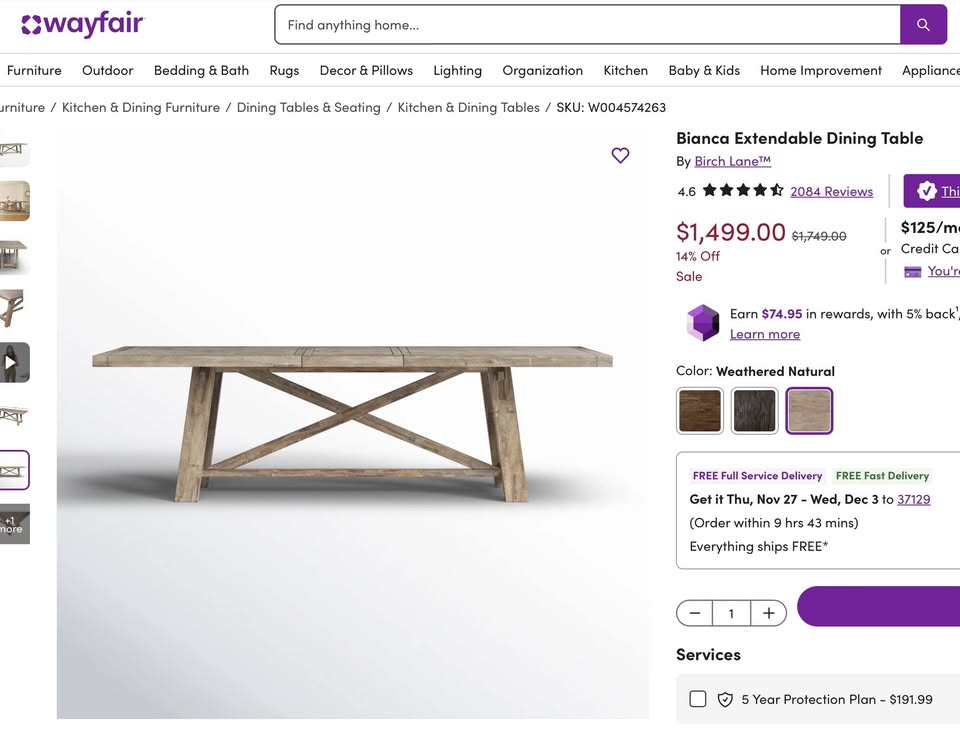
Task: Open the Decor & Pillows menu
Action: tap(366, 70)
